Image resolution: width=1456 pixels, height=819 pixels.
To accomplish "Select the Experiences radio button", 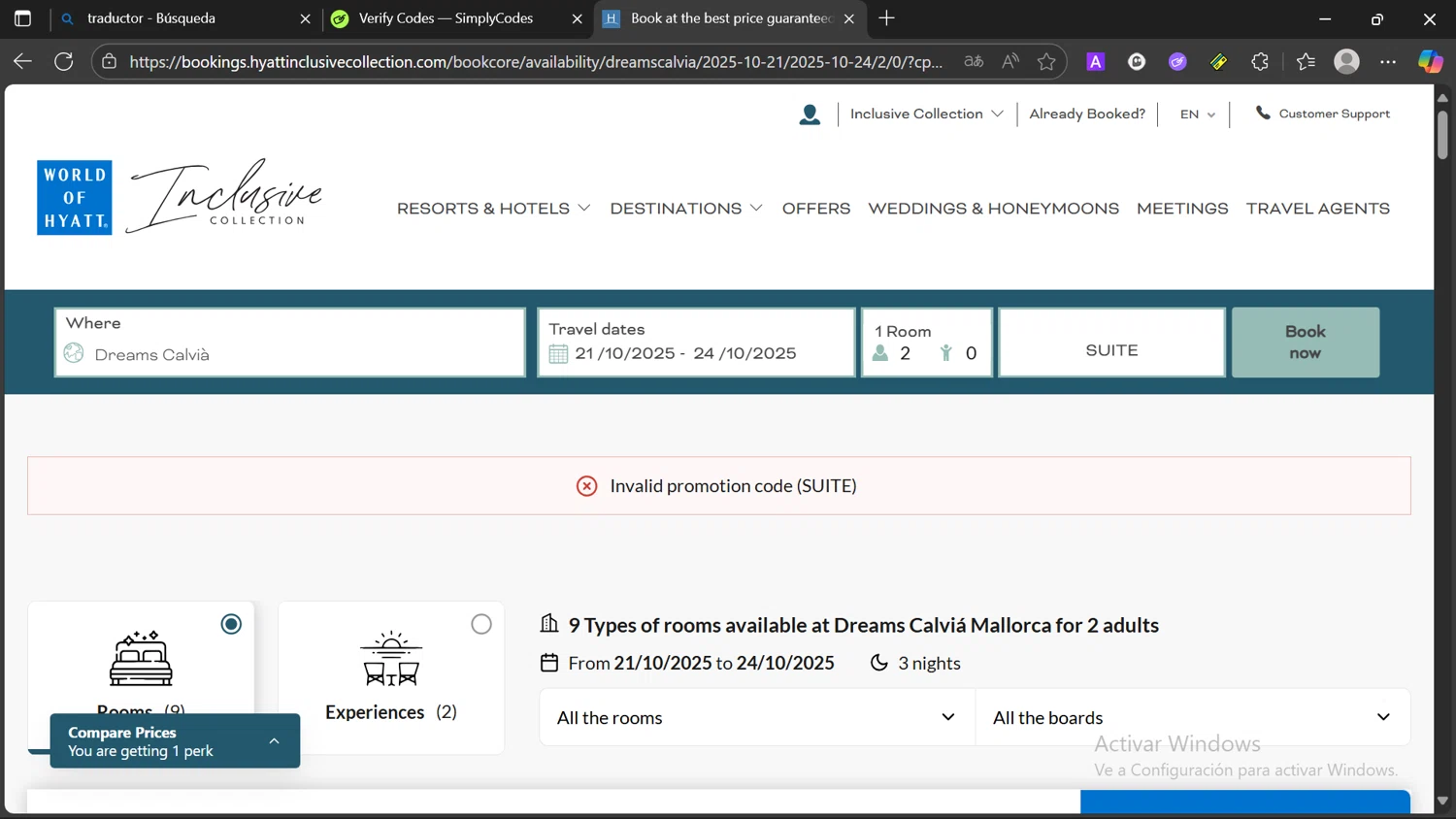I will tap(481, 624).
